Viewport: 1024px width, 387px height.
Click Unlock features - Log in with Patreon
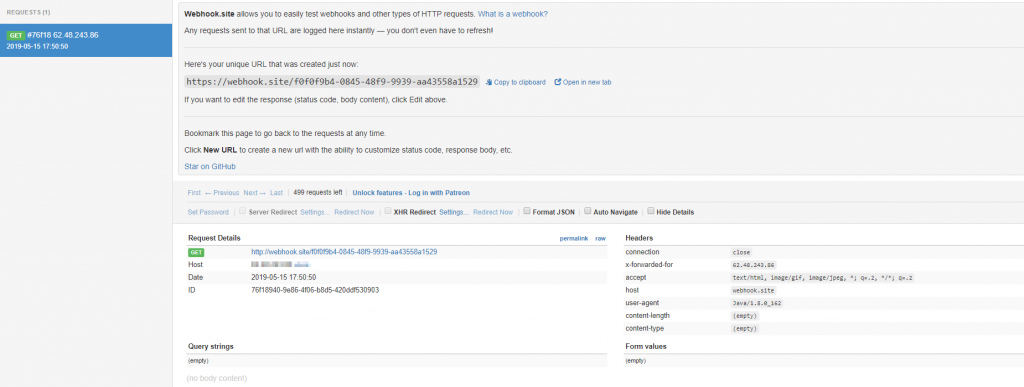click(411, 193)
